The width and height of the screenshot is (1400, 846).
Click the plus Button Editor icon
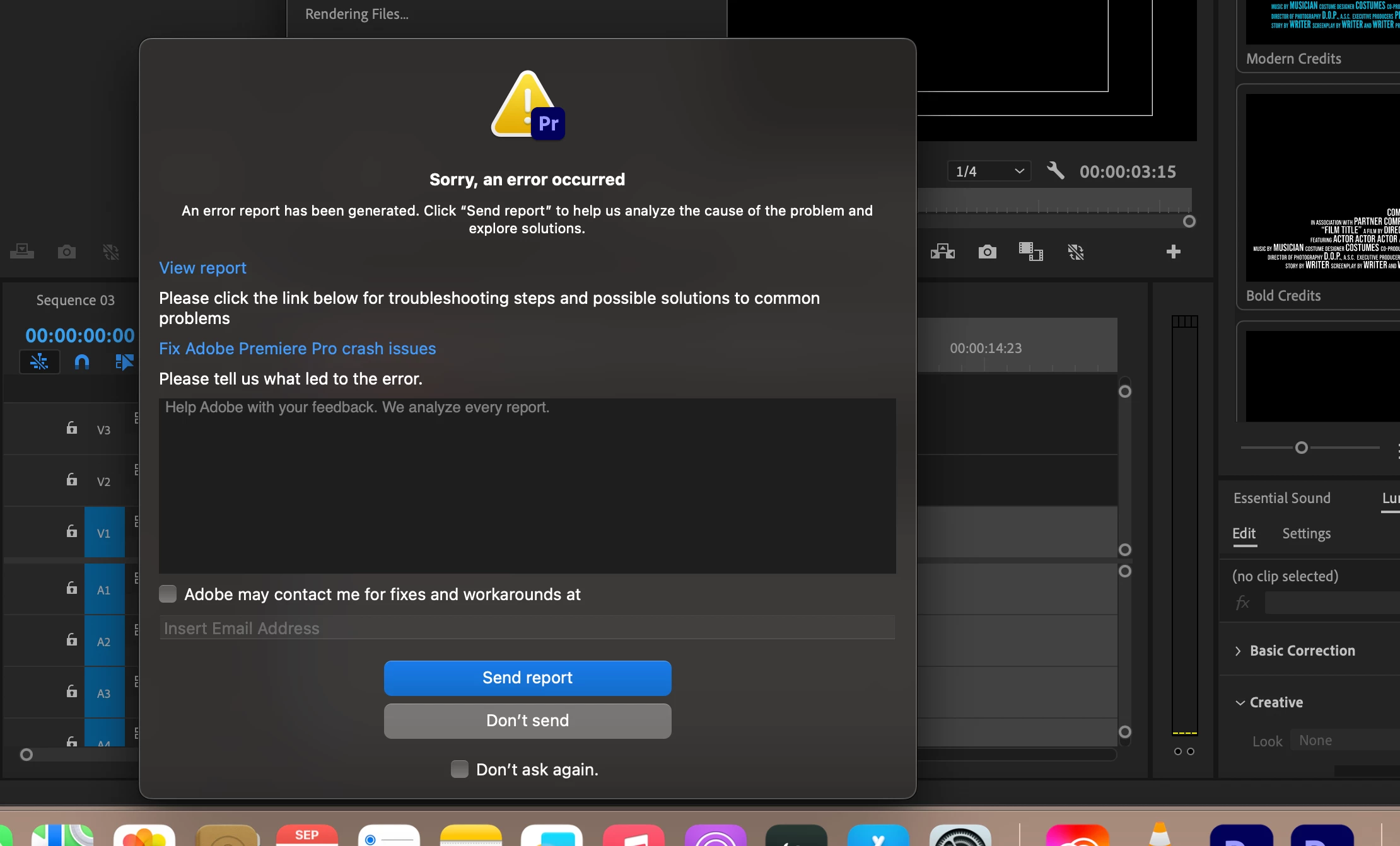pos(1173,252)
